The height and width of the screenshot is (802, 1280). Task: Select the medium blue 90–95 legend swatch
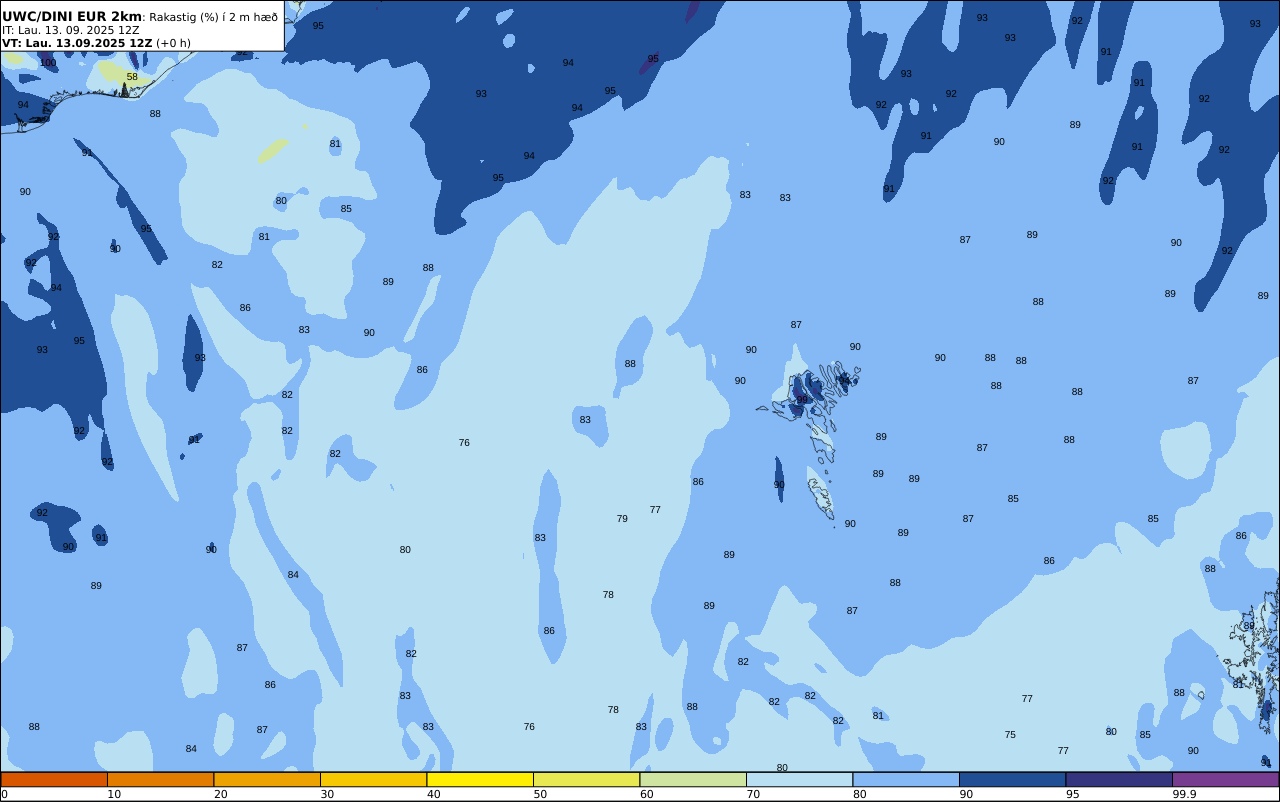pos(1012,779)
